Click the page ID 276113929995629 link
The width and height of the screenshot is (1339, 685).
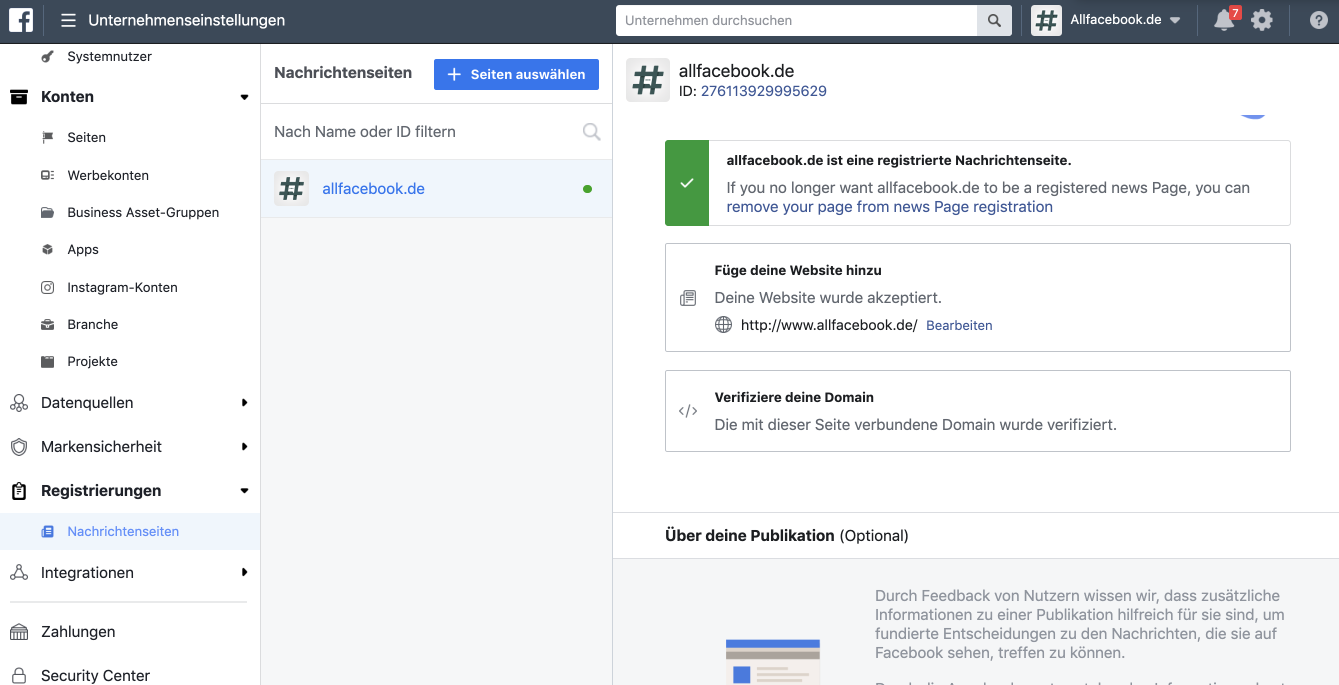click(x=763, y=91)
